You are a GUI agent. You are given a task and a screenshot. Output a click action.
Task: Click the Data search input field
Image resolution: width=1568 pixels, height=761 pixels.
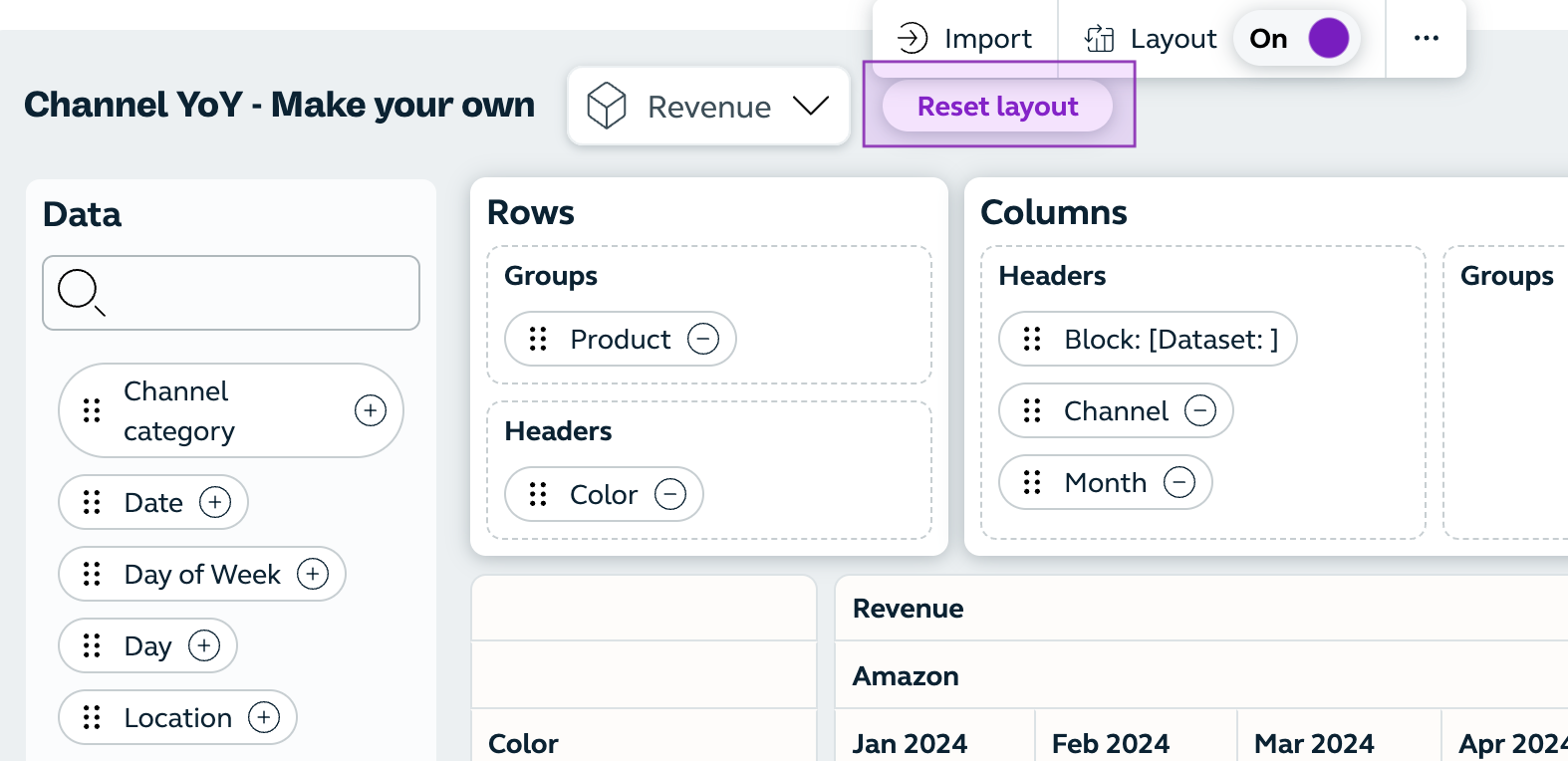pyautogui.click(x=231, y=293)
